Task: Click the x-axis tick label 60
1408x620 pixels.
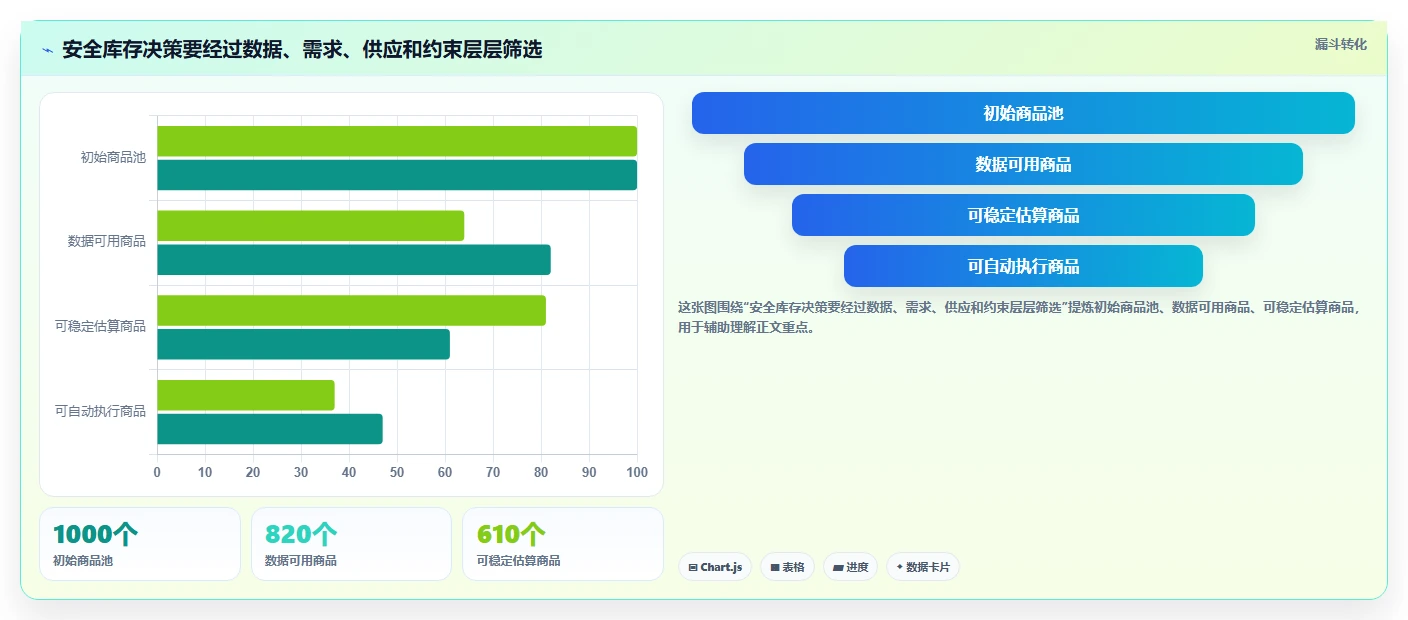Action: [x=445, y=472]
